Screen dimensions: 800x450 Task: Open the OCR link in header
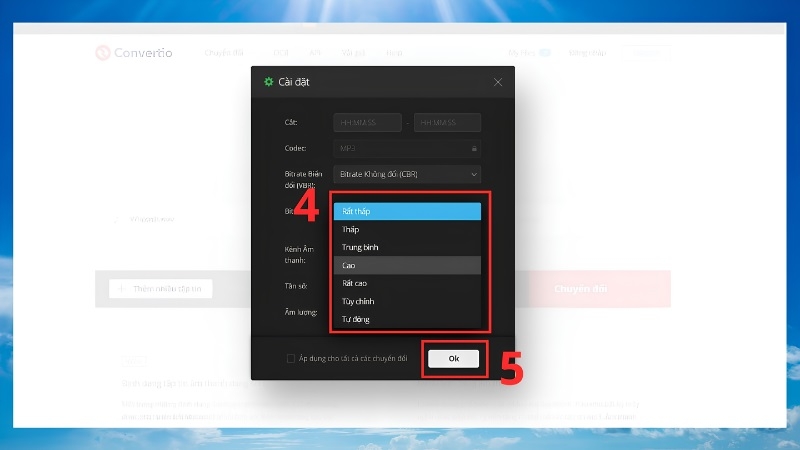point(281,53)
